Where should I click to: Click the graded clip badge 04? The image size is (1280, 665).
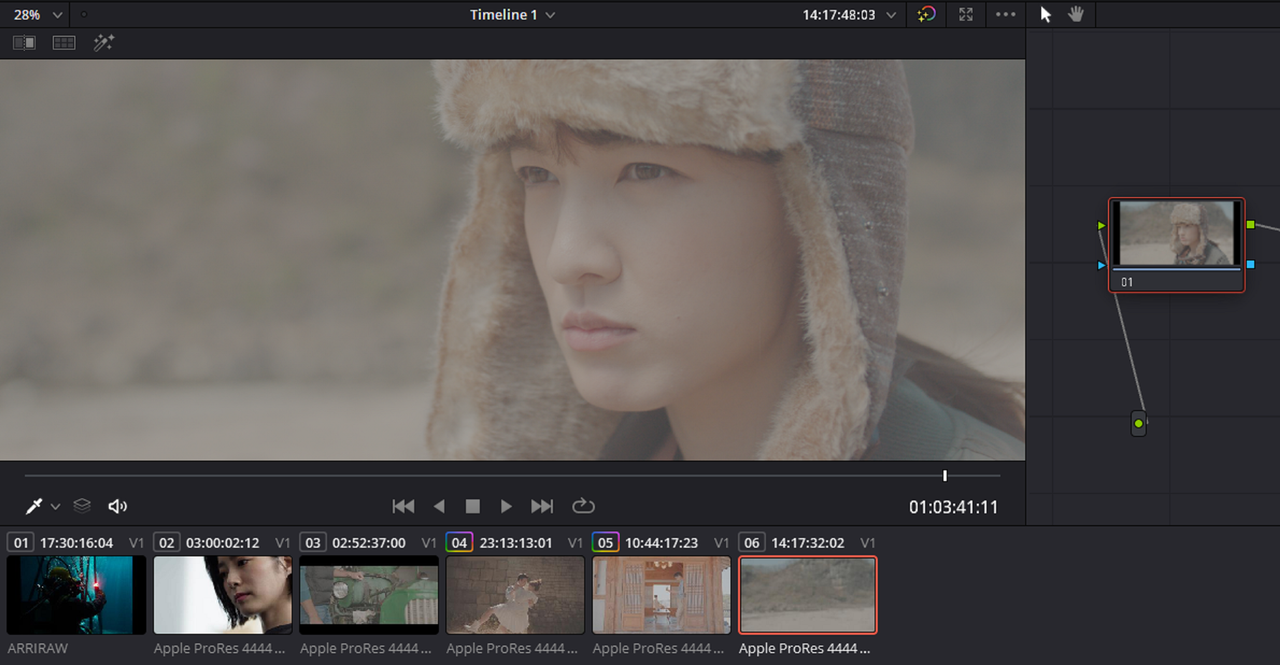point(459,542)
